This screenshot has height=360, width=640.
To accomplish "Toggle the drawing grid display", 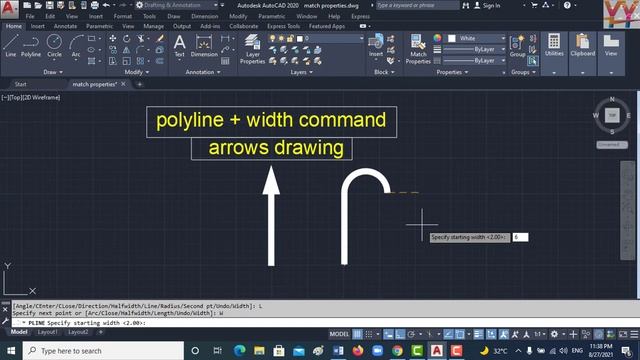I will (357, 334).
